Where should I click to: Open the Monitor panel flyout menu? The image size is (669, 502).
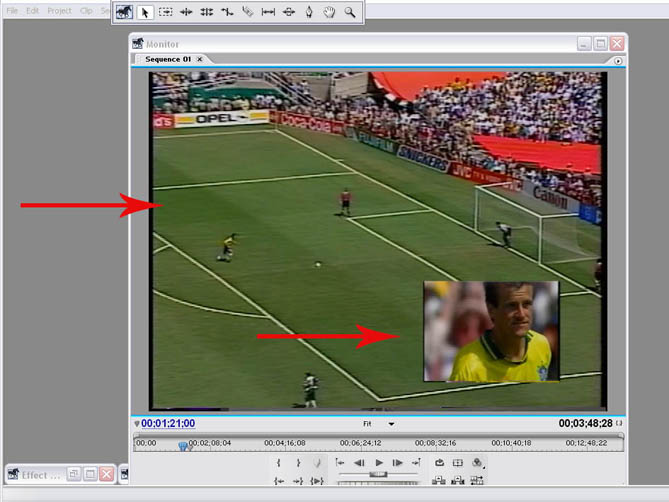point(618,61)
